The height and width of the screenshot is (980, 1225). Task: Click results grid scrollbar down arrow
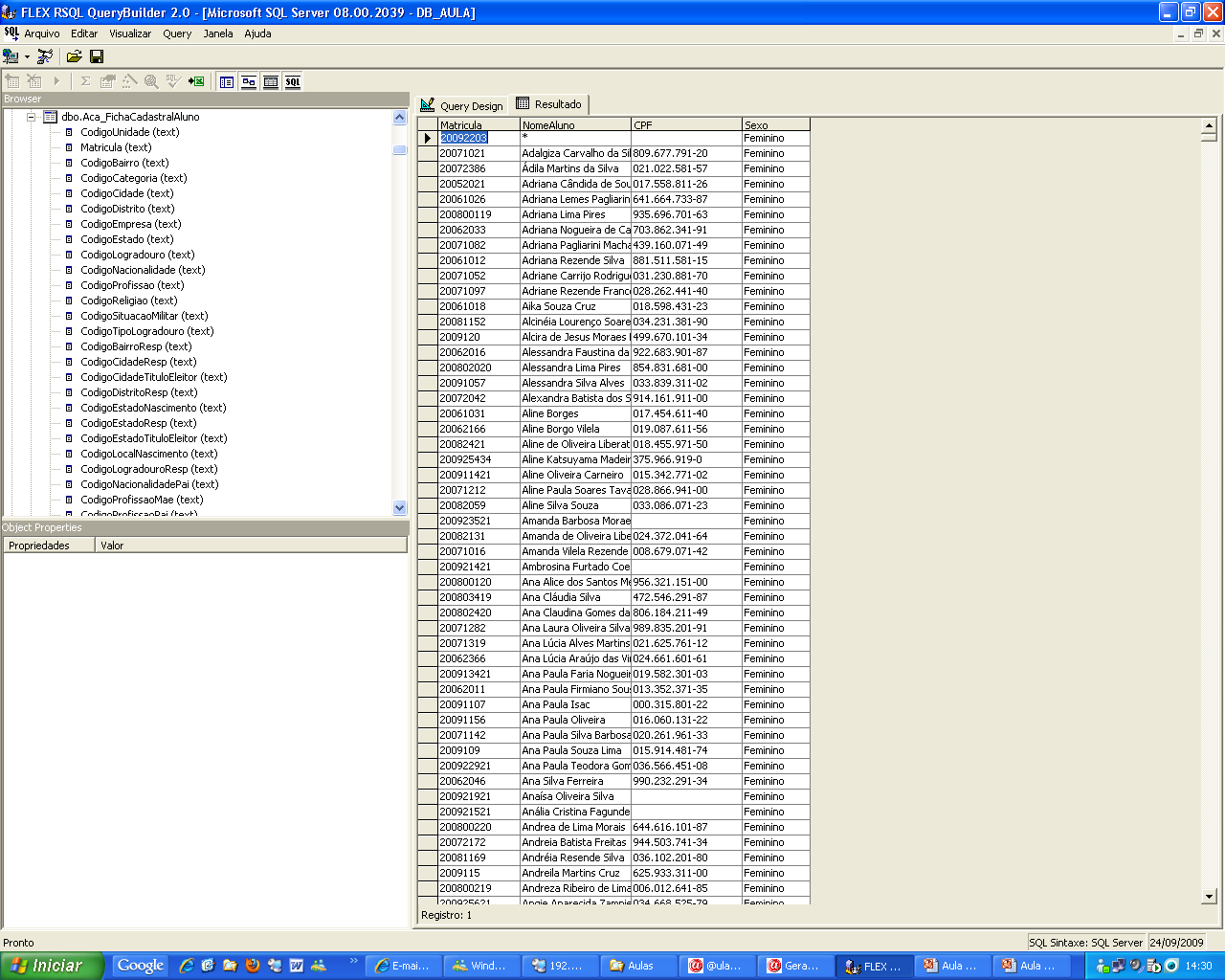tap(1209, 897)
